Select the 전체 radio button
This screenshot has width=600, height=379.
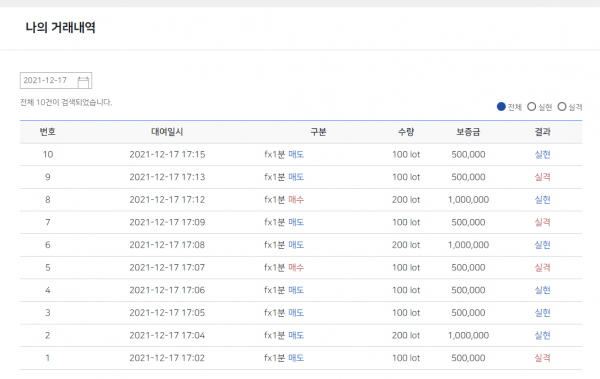point(501,106)
